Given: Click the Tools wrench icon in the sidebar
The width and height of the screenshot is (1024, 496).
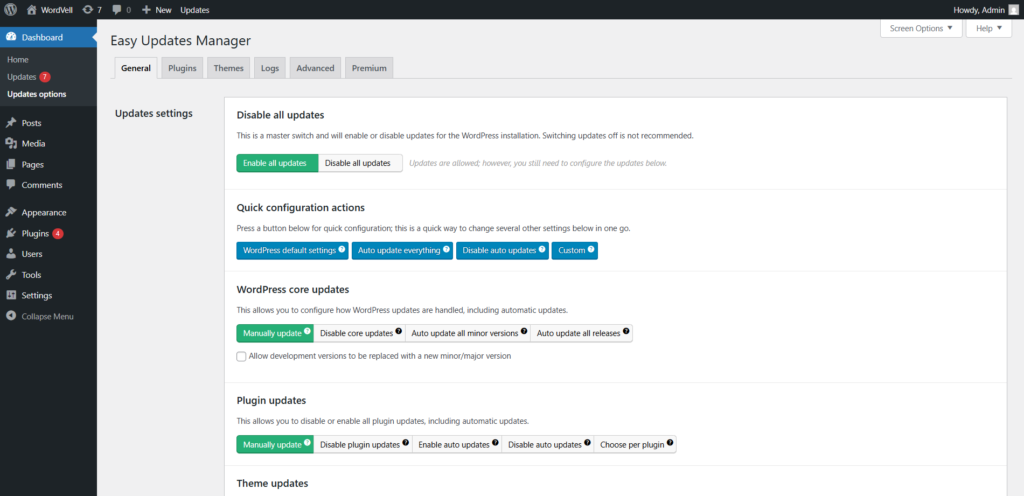Looking at the screenshot, I should [x=11, y=275].
